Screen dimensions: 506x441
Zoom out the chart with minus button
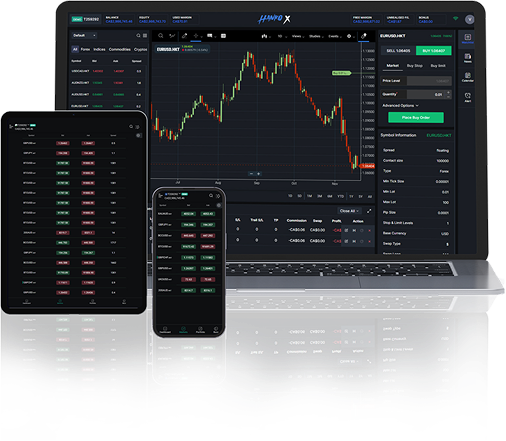tap(252, 174)
